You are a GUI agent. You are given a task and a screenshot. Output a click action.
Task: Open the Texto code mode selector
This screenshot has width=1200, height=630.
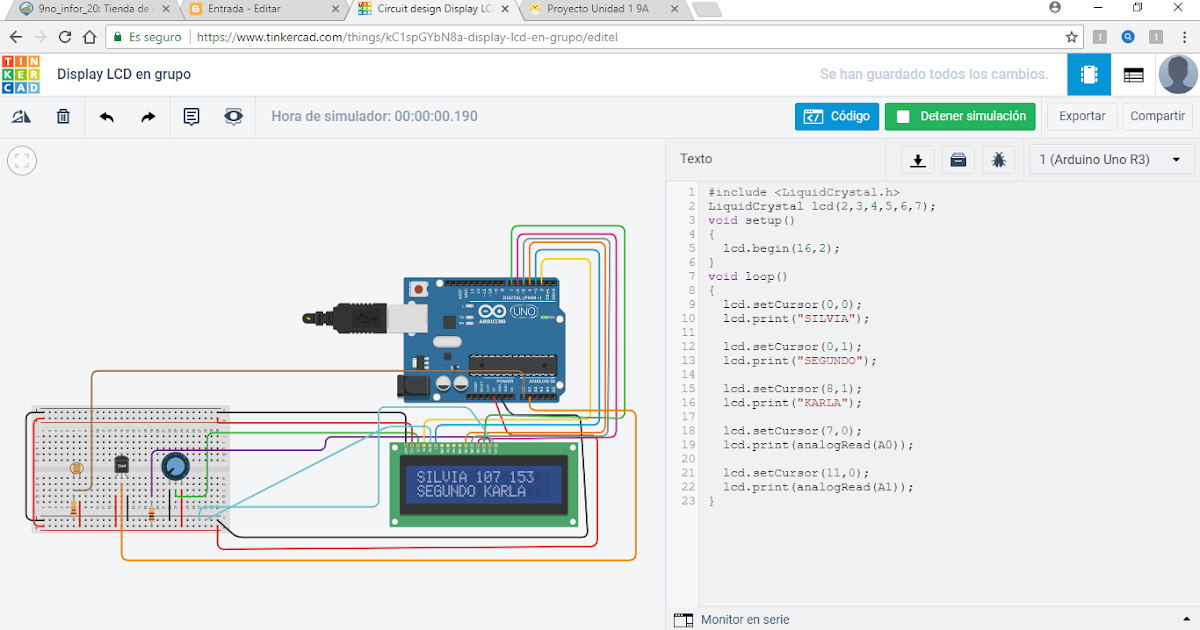pos(696,159)
